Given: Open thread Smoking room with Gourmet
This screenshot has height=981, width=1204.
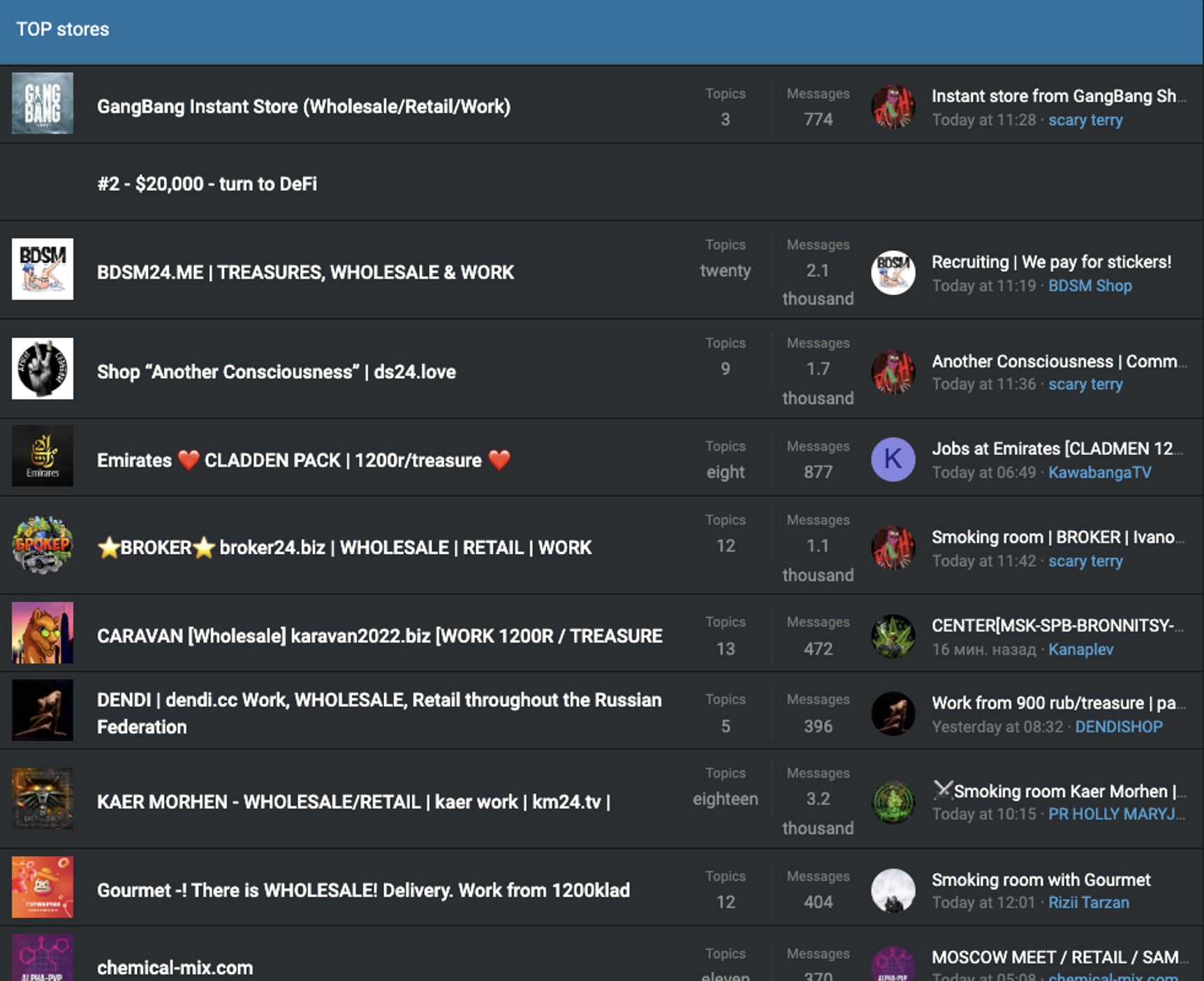Looking at the screenshot, I should pyautogui.click(x=1041, y=880).
